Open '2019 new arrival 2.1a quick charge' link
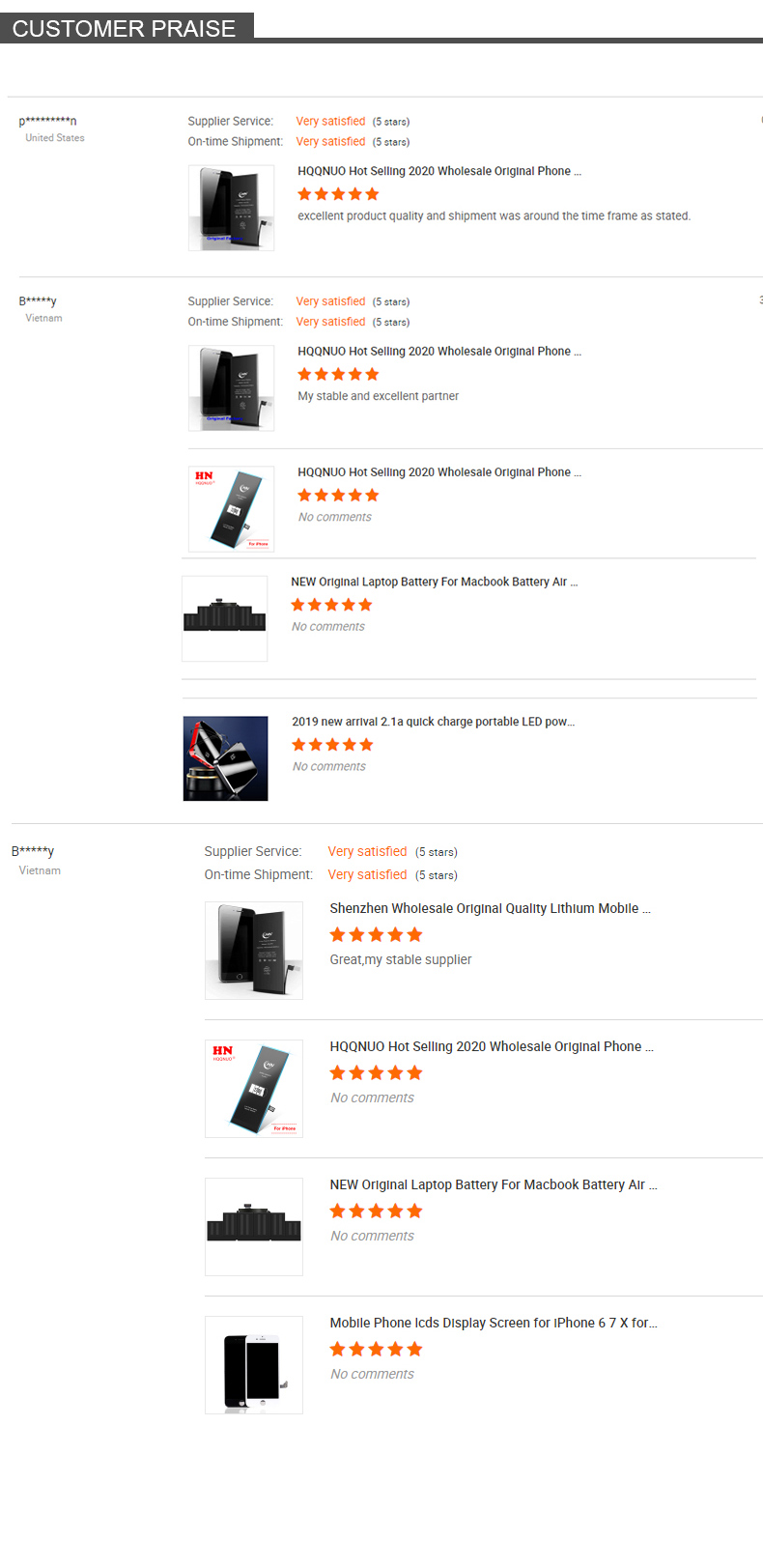763x1568 pixels. point(434,722)
